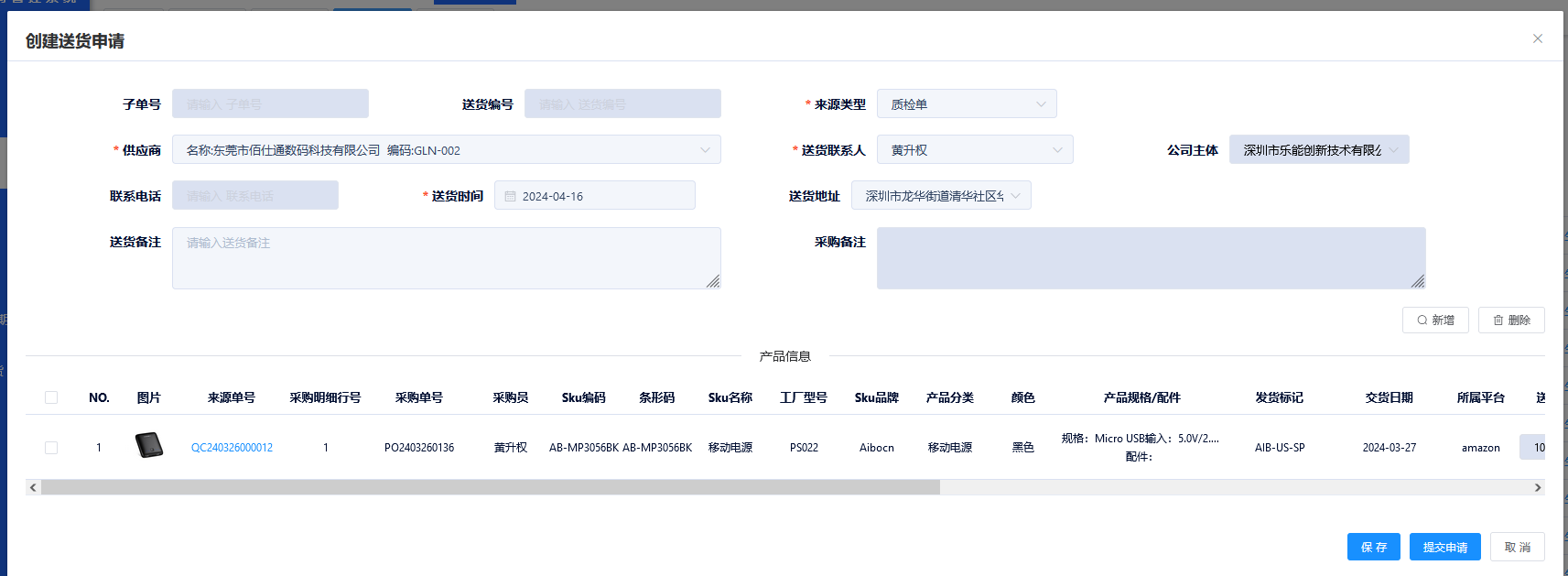The width and height of the screenshot is (1568, 576).
Task: Click the product thumbnail image in row 1
Action: 149,446
